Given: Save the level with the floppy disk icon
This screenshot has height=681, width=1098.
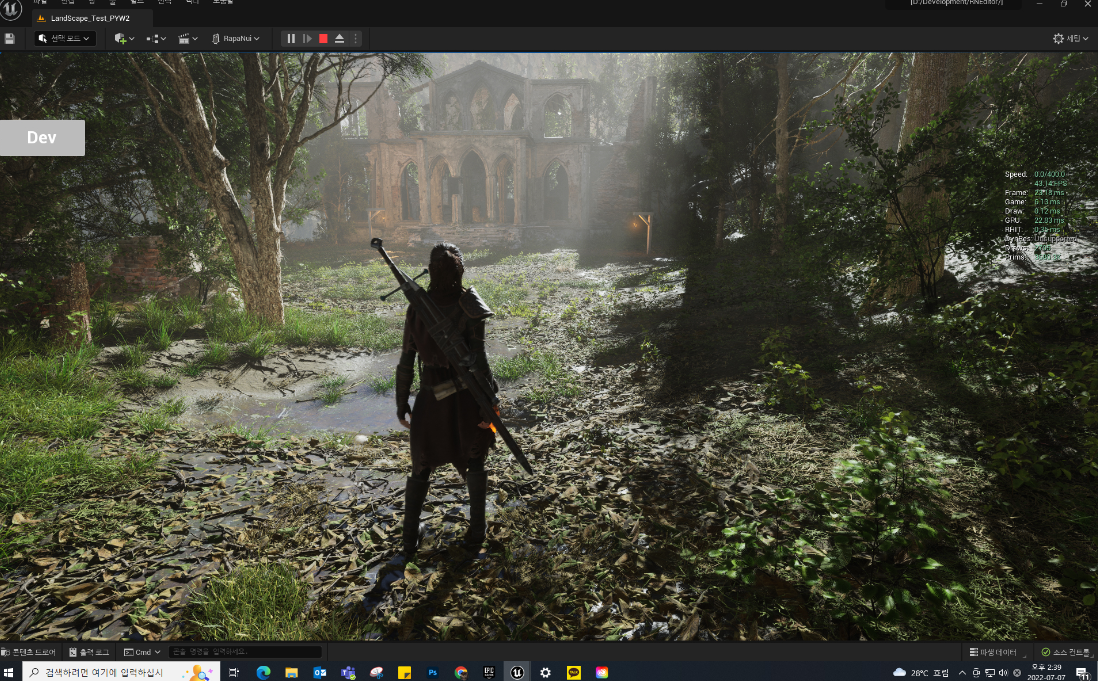Looking at the screenshot, I should (9, 38).
